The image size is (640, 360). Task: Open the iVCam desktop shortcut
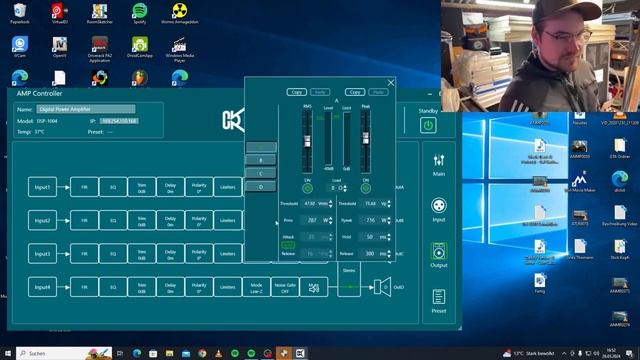(x=20, y=47)
